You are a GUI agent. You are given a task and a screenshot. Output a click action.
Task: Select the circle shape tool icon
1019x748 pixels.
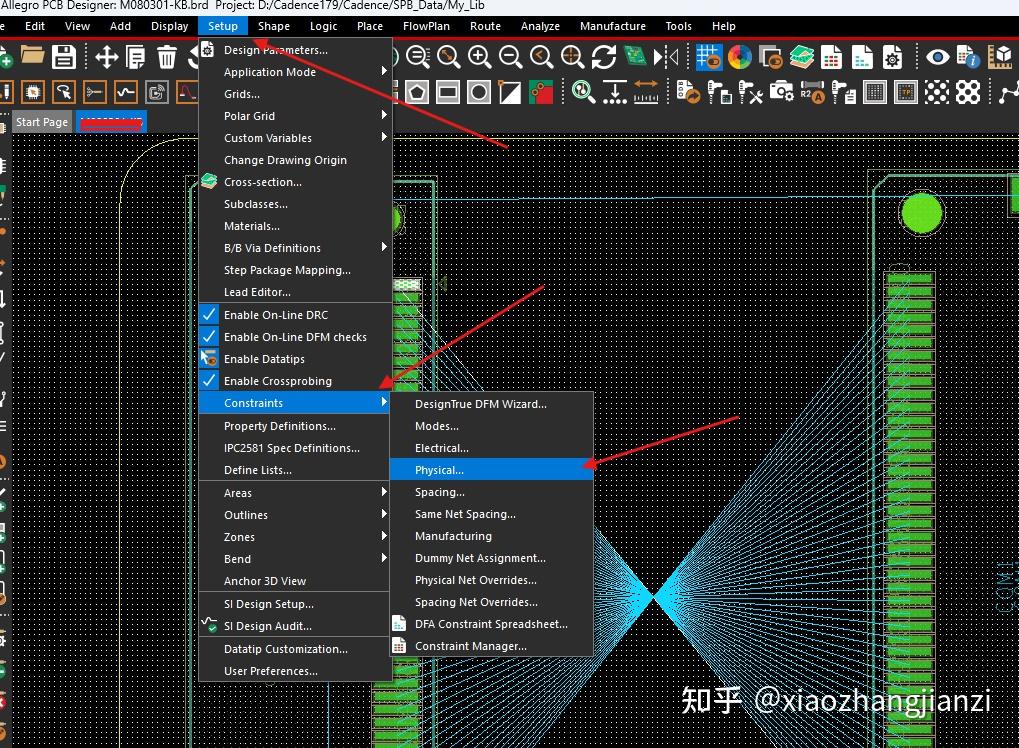coord(479,92)
